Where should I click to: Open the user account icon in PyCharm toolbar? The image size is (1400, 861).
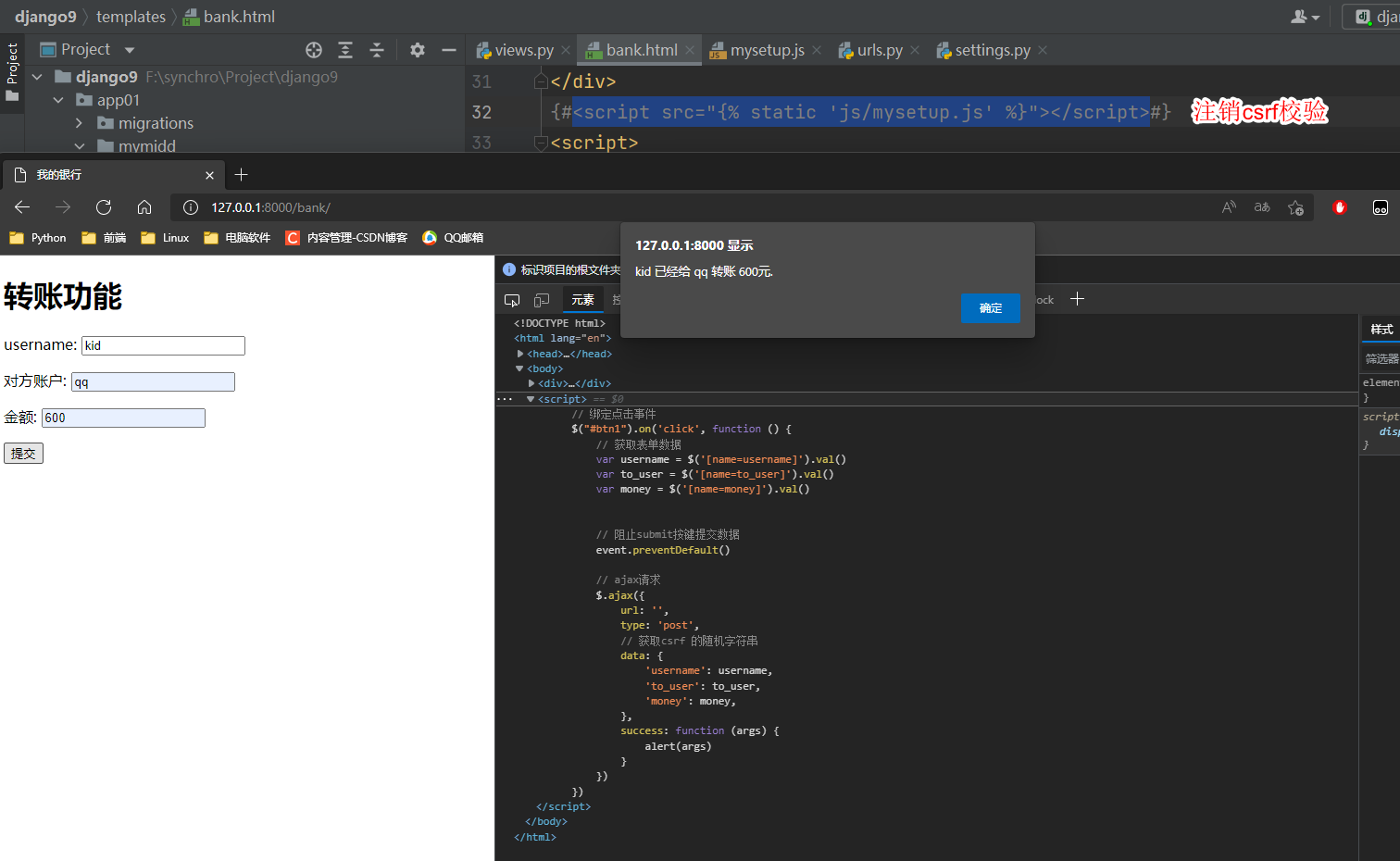1305,17
